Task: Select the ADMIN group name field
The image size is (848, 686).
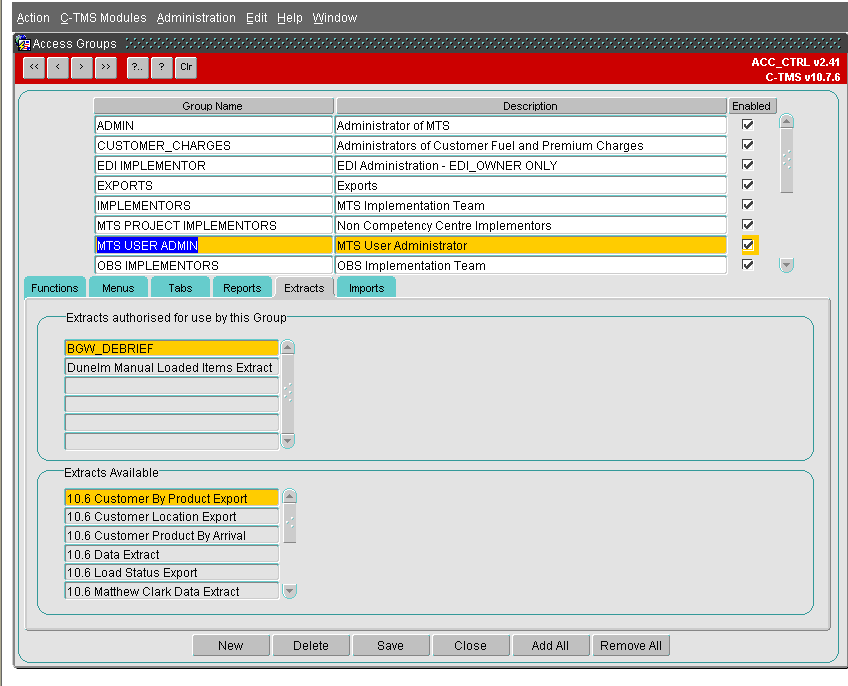Action: [213, 126]
